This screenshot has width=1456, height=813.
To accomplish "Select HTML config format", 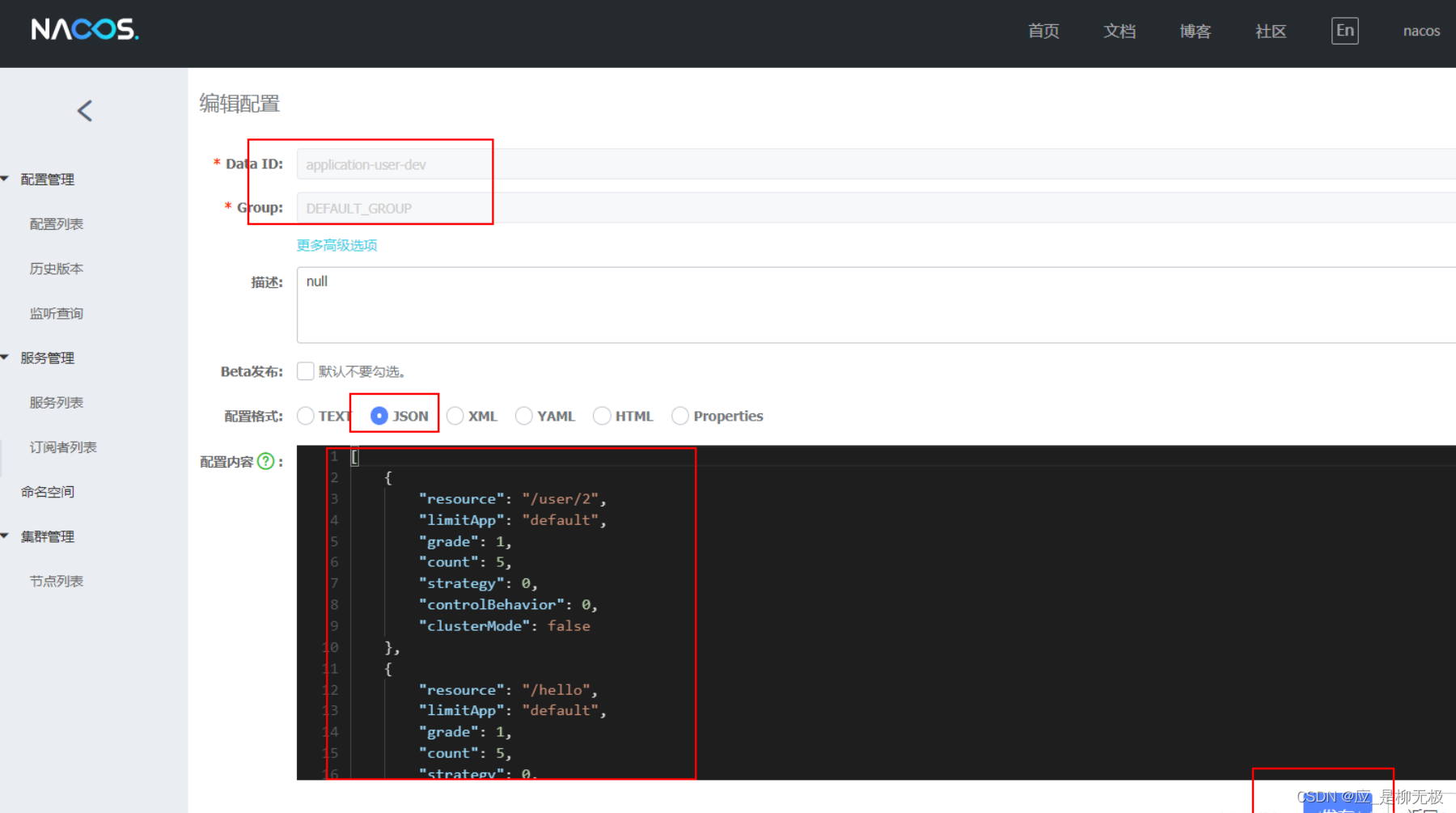I will (x=602, y=416).
